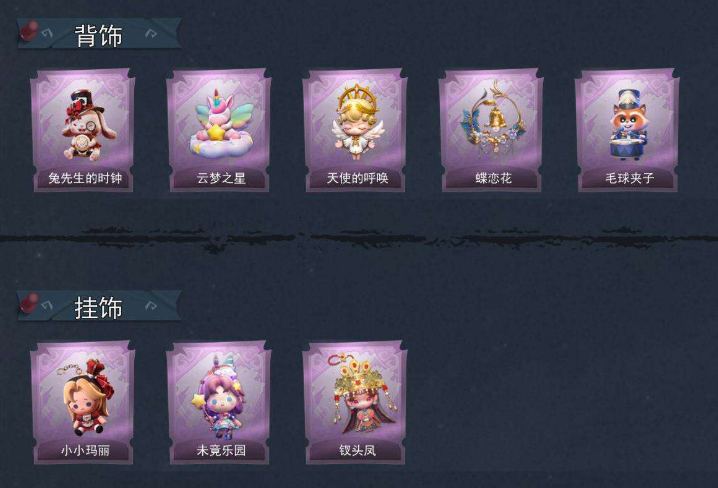Pick the 毛球夹子 red panda drummer card
The image size is (718, 488).
click(x=627, y=130)
